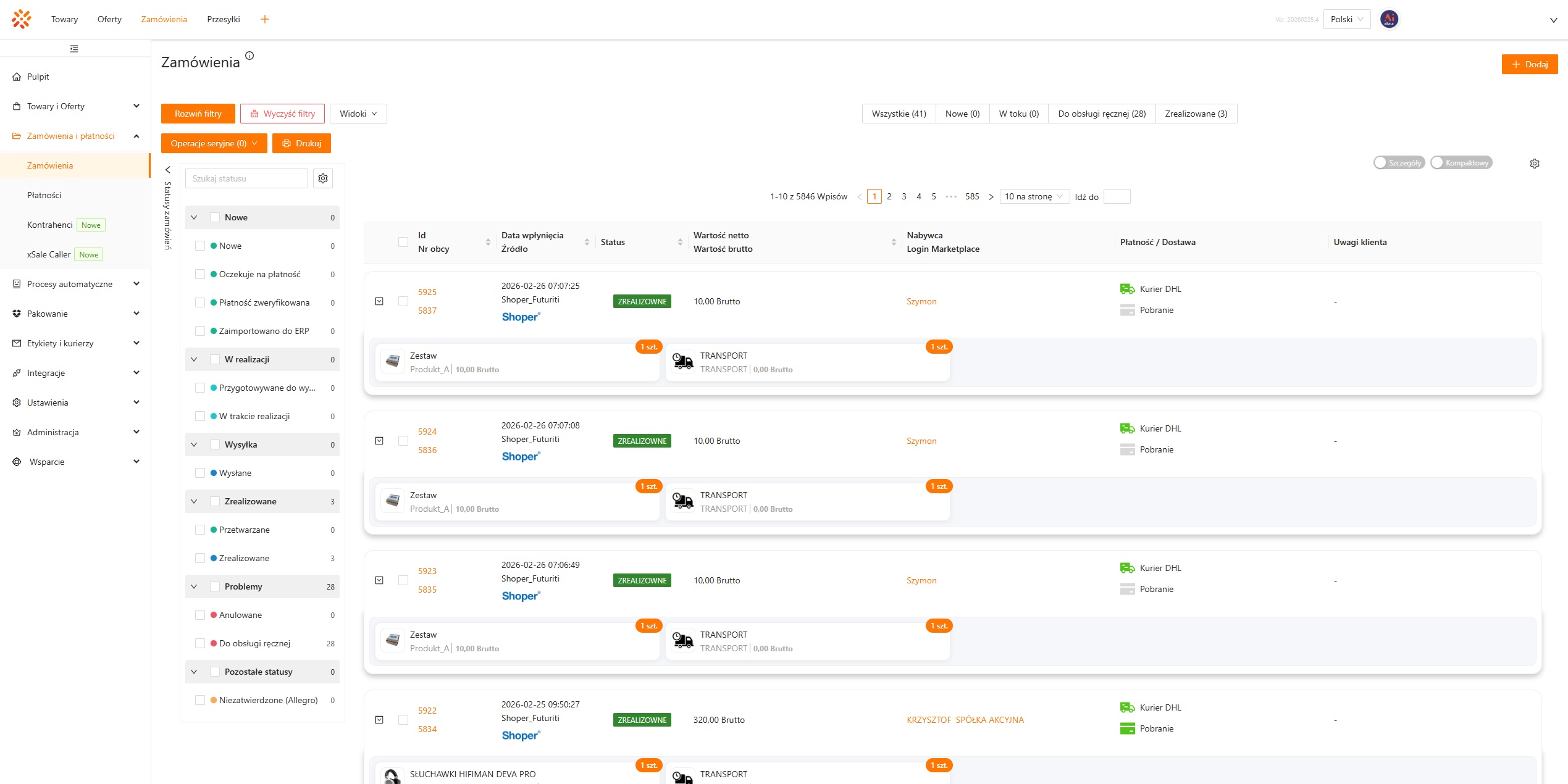
Task: Go to next page arrow
Action: tap(991, 197)
